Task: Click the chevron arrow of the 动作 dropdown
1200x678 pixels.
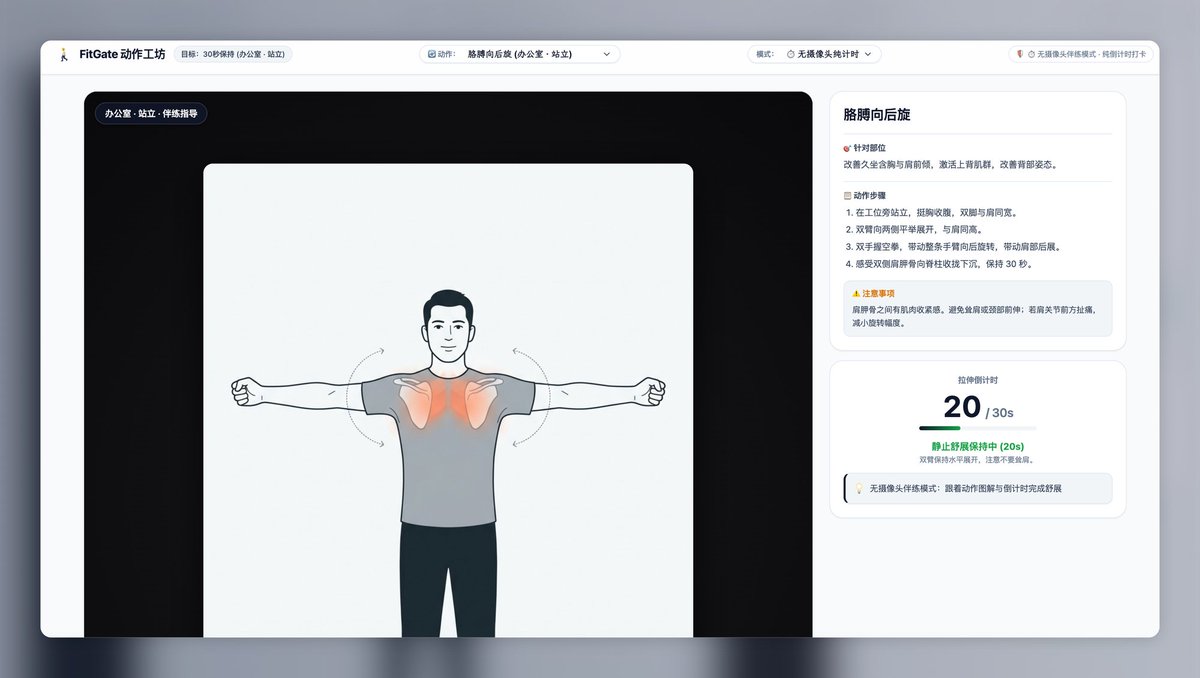Action: pos(607,54)
